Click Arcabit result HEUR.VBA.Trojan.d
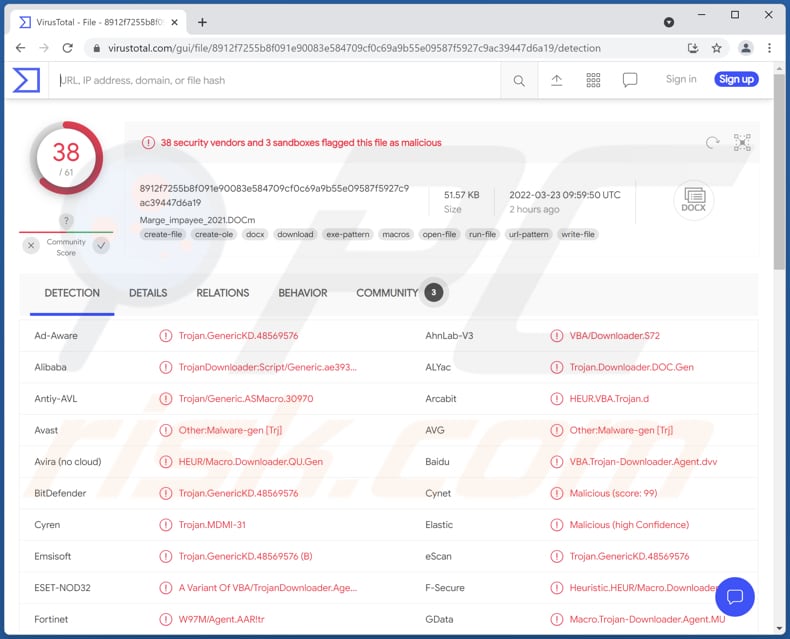Viewport: 790px width, 639px height. (609, 399)
